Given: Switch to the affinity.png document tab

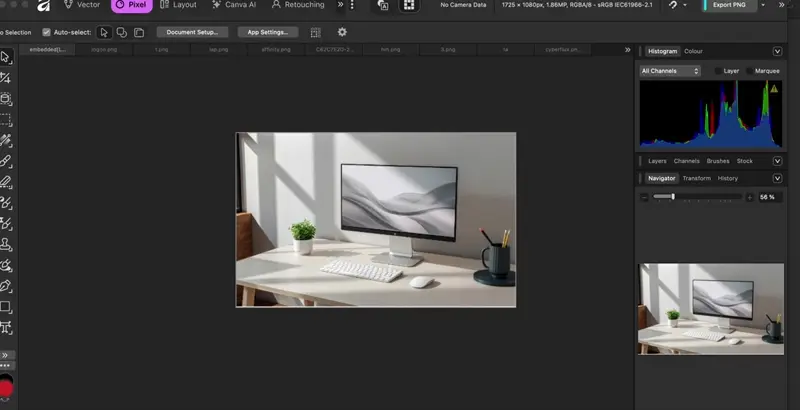Looking at the screenshot, I should point(276,49).
